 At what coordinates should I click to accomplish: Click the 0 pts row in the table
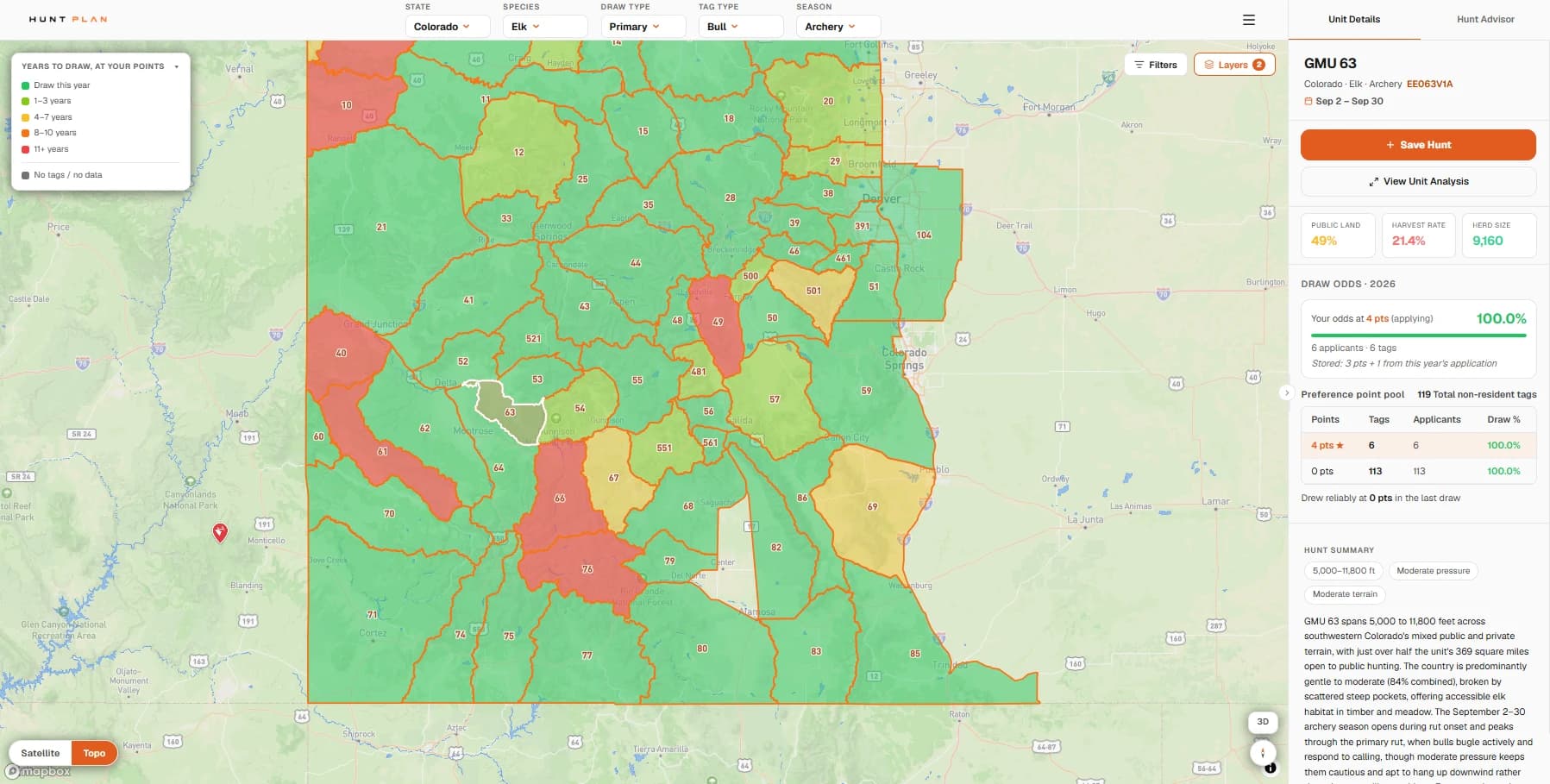[1418, 471]
